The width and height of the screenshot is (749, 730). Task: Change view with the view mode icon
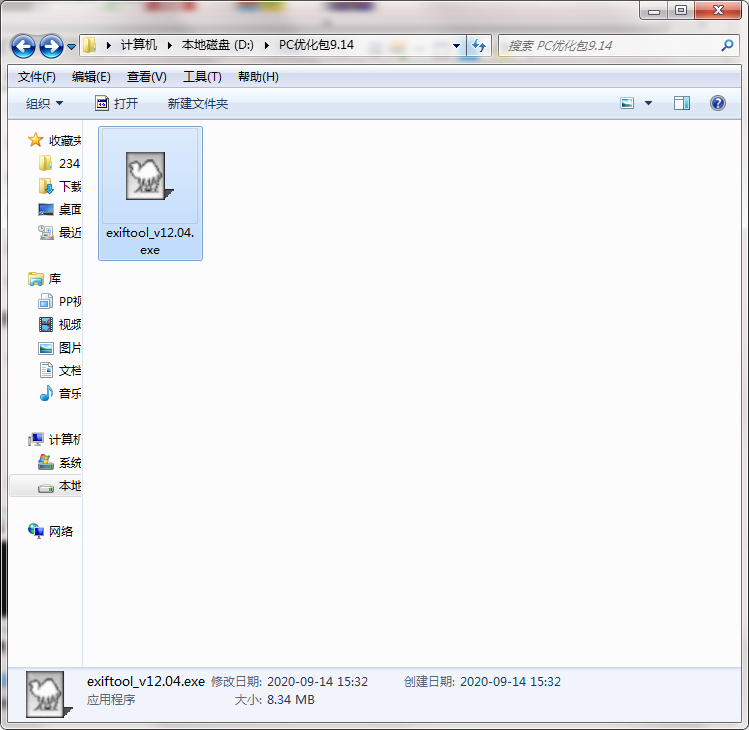point(627,103)
